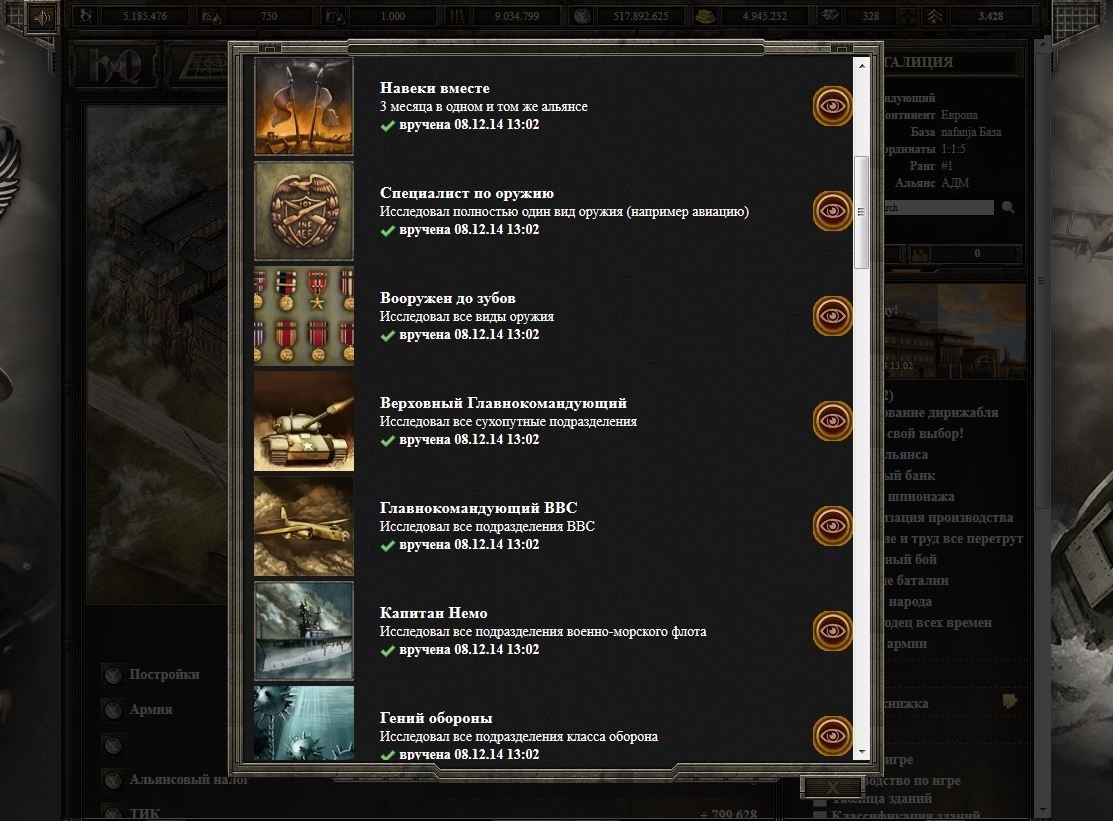Click scroll up arrow in medals list

(x=862, y=66)
